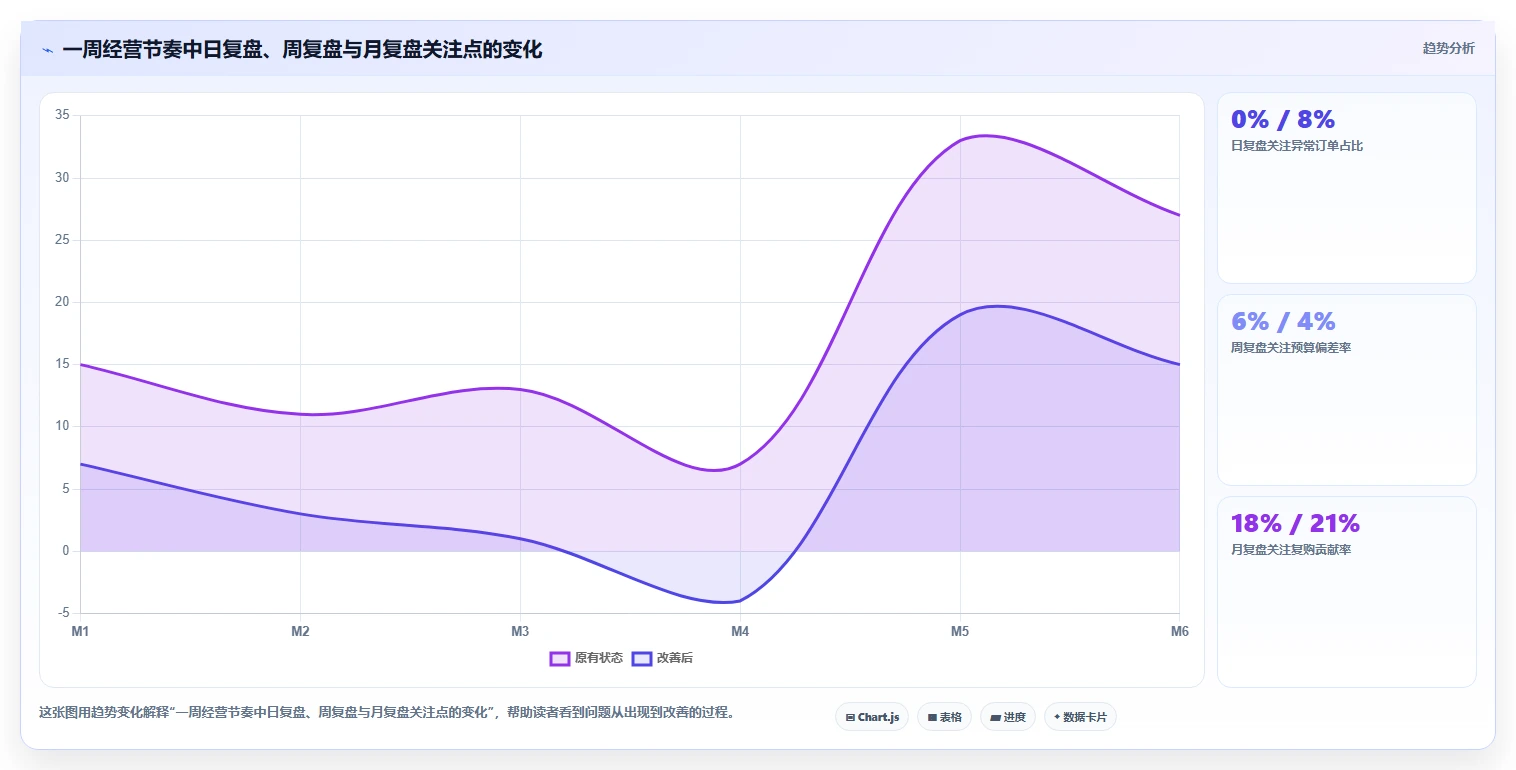Click the 日复盘关注异常订单占比 label
This screenshot has width=1516, height=770.
(1297, 146)
